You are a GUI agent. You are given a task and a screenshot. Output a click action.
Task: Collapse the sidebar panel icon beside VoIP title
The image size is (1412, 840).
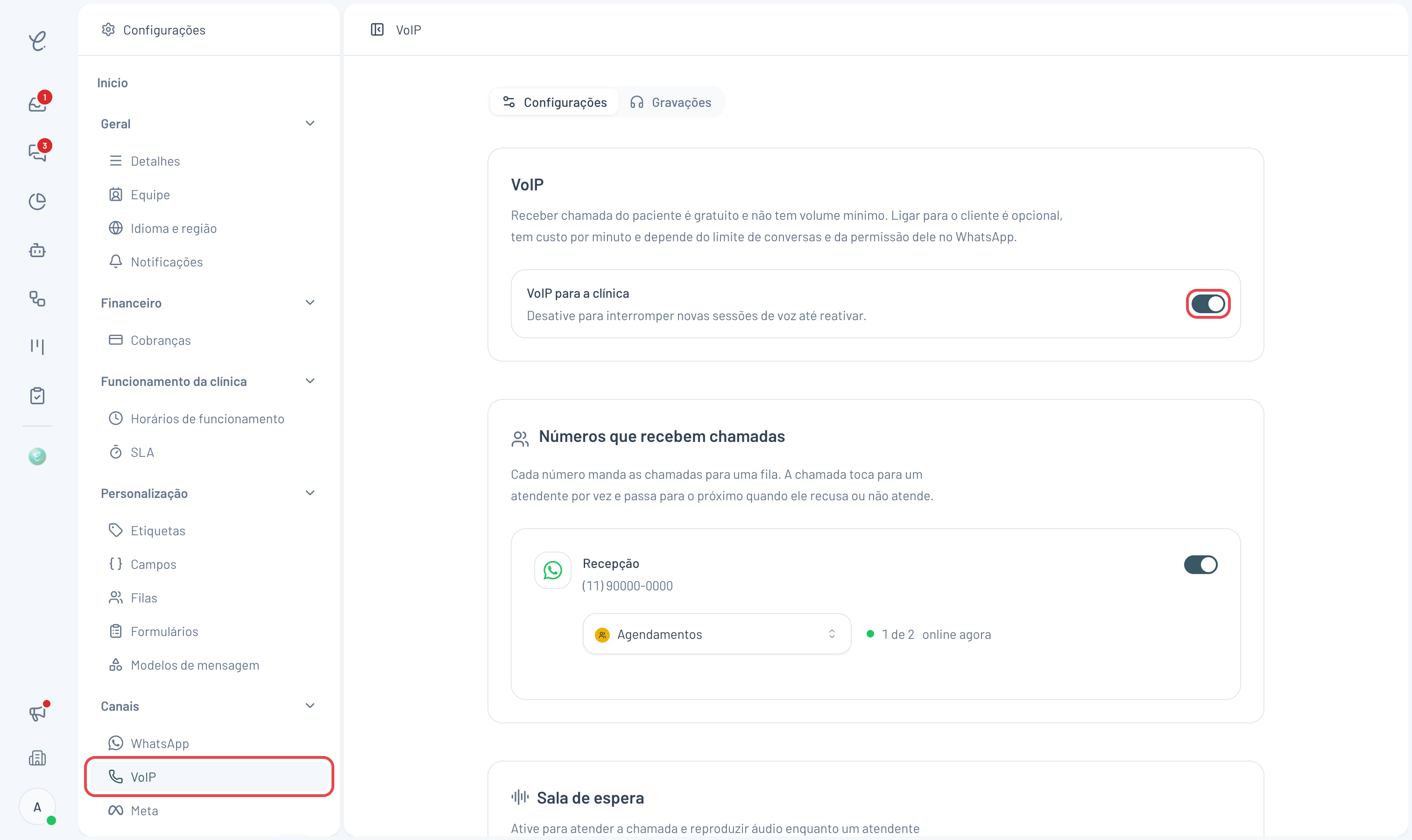[377, 29]
